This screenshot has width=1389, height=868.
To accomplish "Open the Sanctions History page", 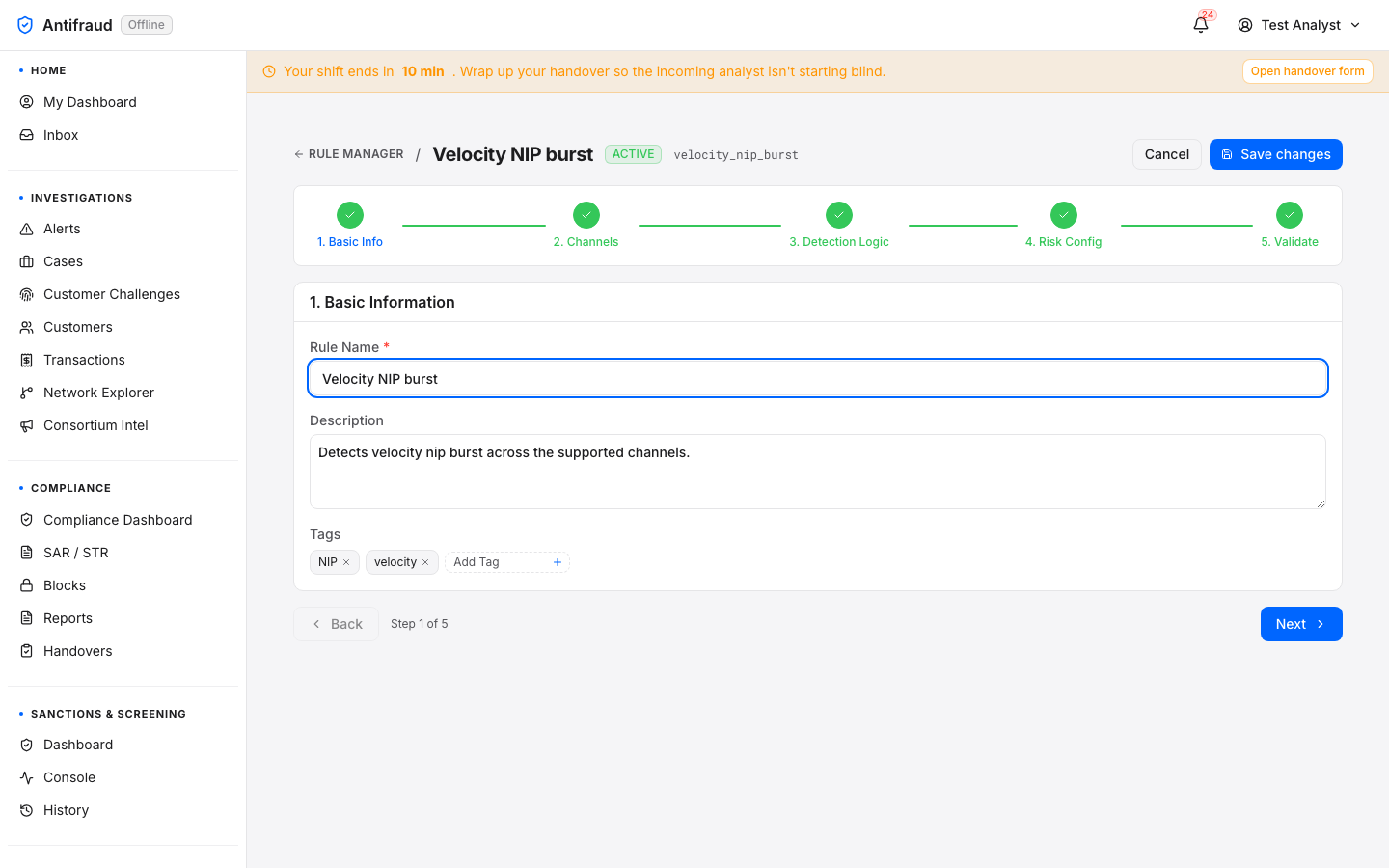I will [x=123, y=810].
